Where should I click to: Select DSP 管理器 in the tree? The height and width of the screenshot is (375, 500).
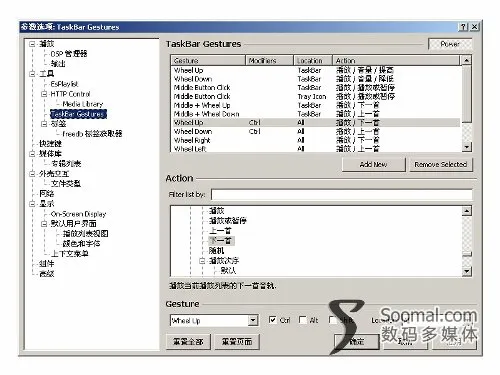(x=69, y=54)
